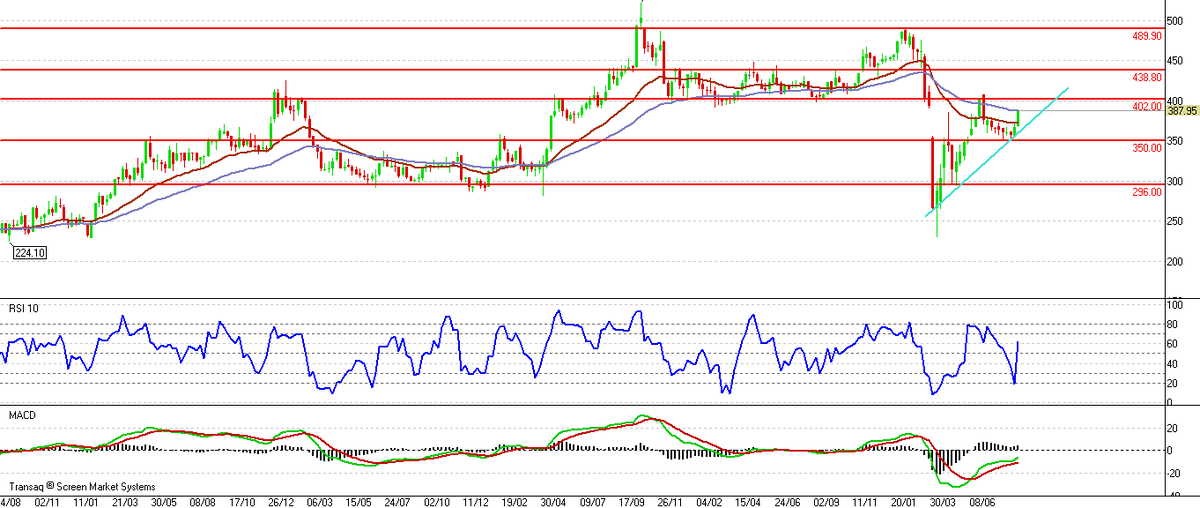Click the -20 value on MACD scale
Screen dimensions: 1200x508
pyautogui.click(x=1175, y=471)
